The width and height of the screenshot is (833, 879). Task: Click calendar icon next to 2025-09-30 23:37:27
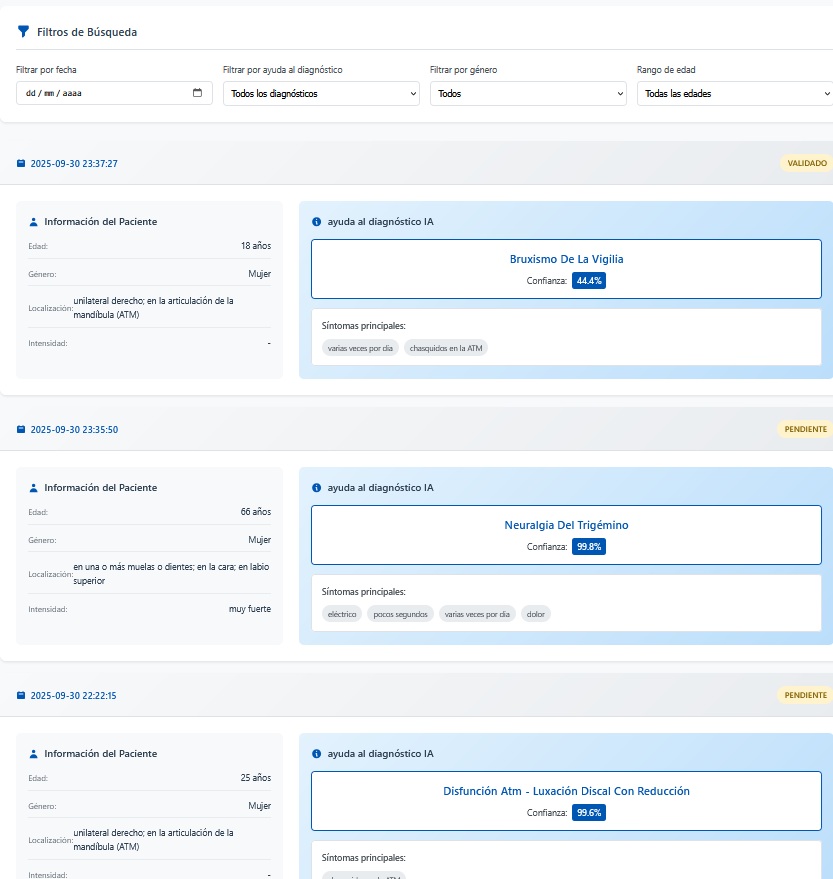click(x=21, y=163)
